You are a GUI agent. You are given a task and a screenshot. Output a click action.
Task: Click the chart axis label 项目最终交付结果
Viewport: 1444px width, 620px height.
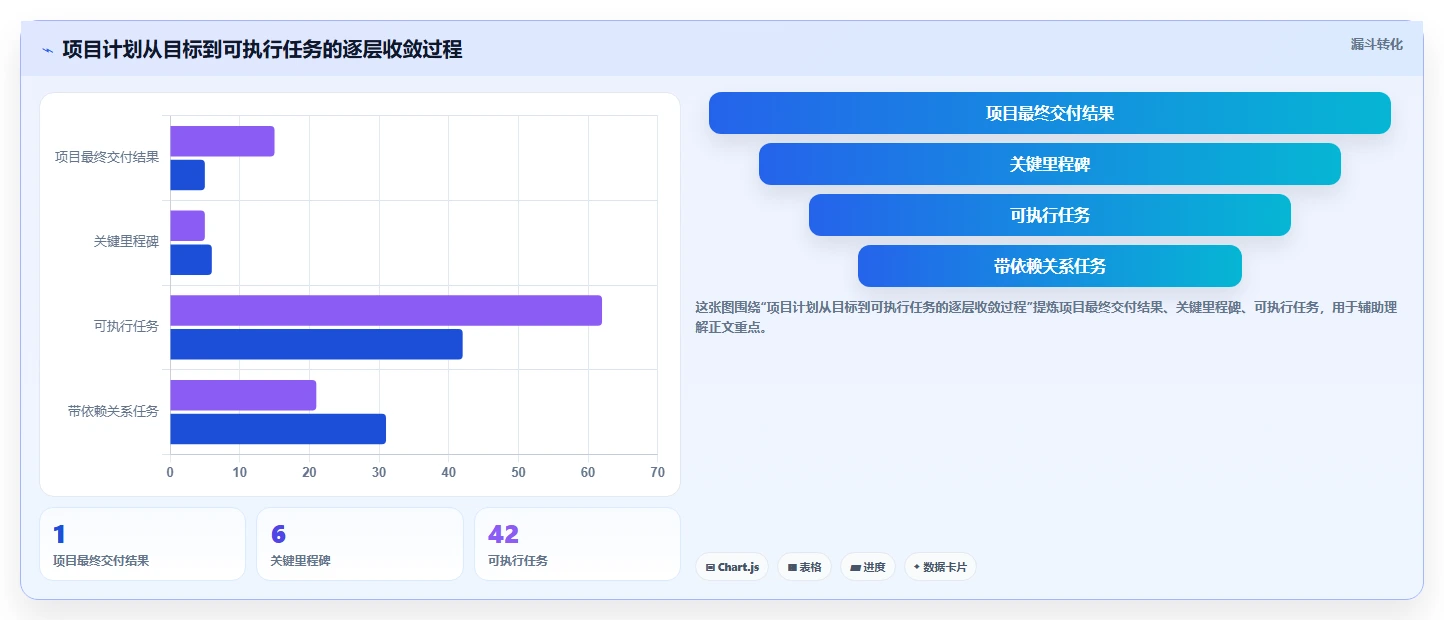(107, 158)
